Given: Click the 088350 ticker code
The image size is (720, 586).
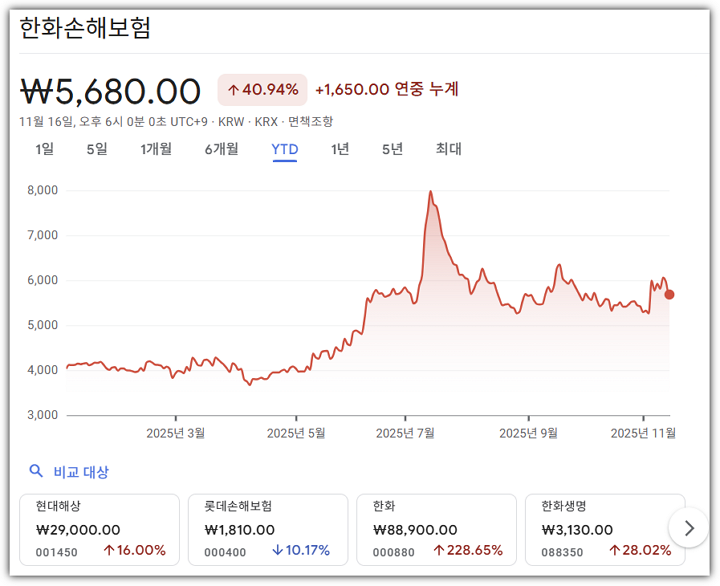Looking at the screenshot, I should point(562,552).
